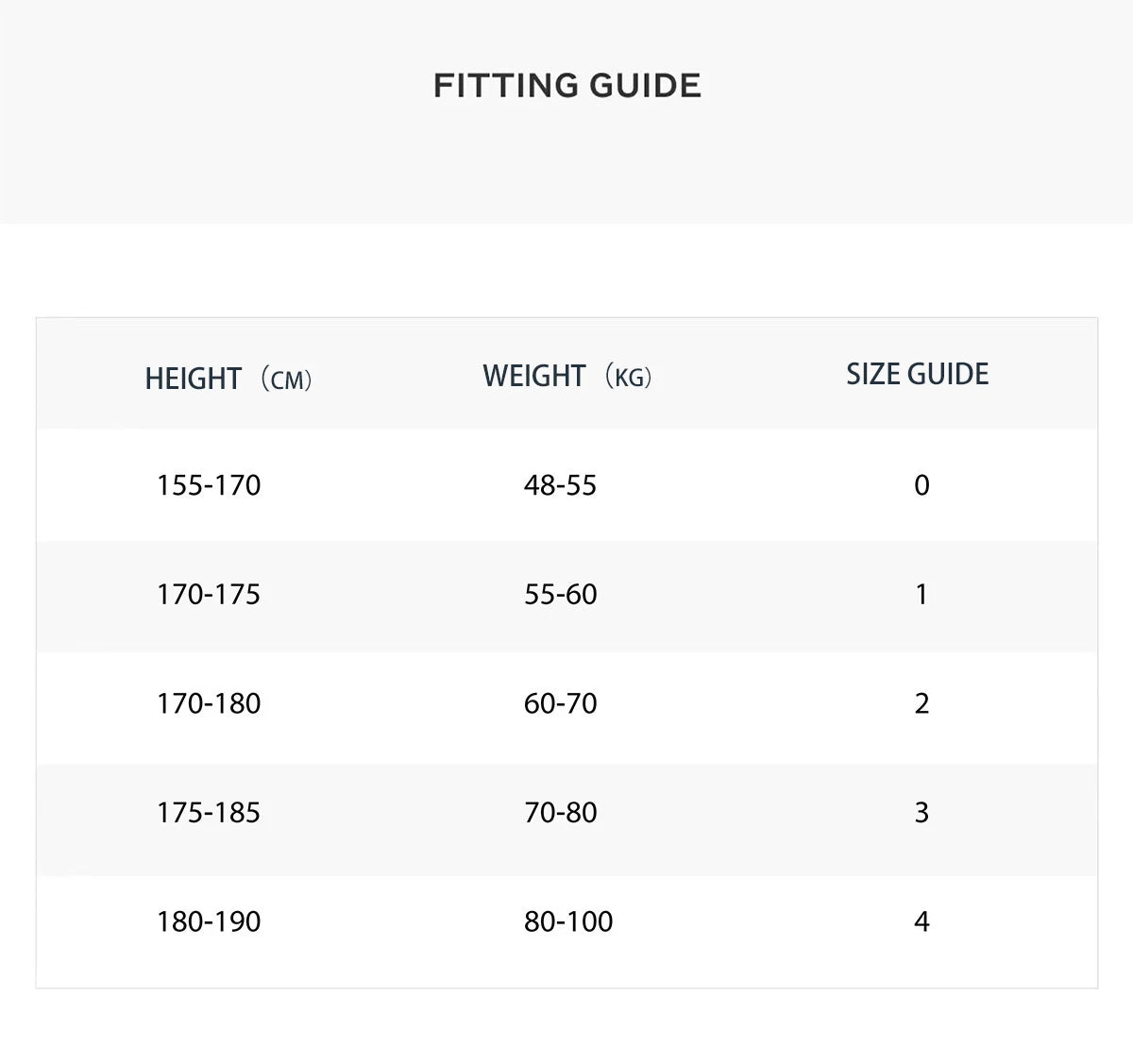Click the SIZE GUIDE column header

[x=917, y=374]
